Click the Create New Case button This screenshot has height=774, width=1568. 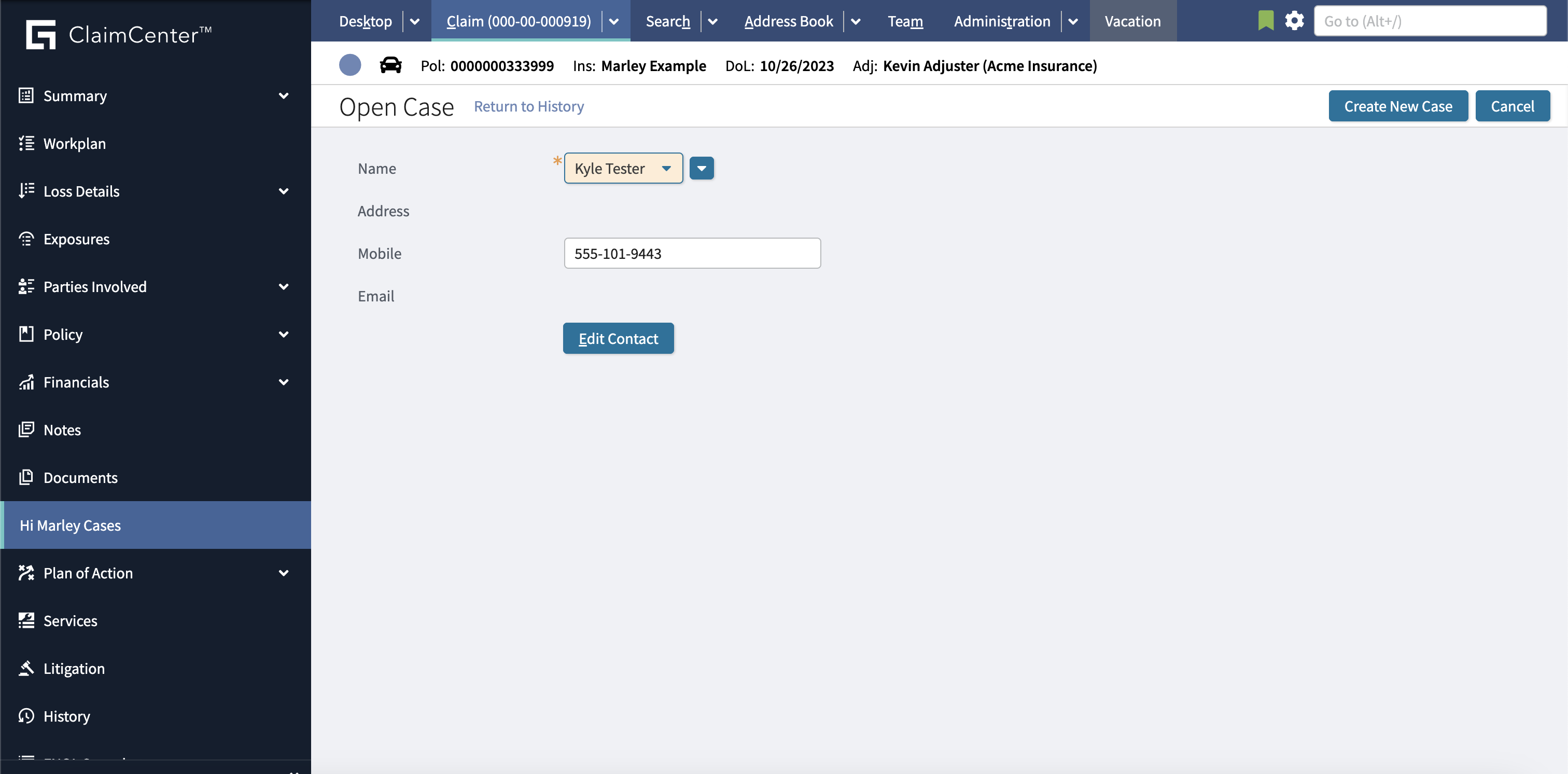(x=1397, y=105)
